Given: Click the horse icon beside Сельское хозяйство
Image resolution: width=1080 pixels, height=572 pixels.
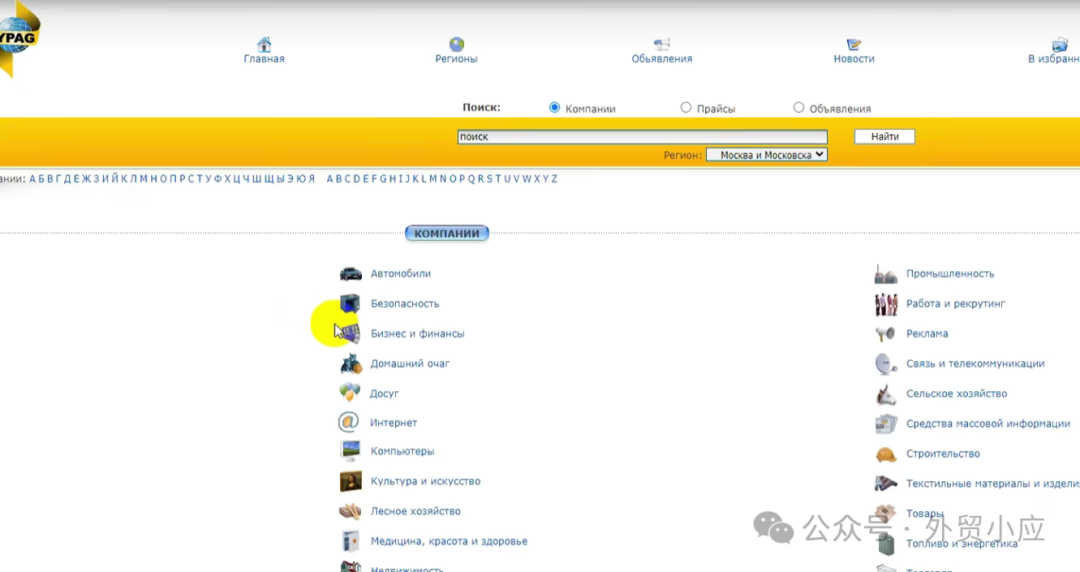Looking at the screenshot, I should (x=885, y=394).
